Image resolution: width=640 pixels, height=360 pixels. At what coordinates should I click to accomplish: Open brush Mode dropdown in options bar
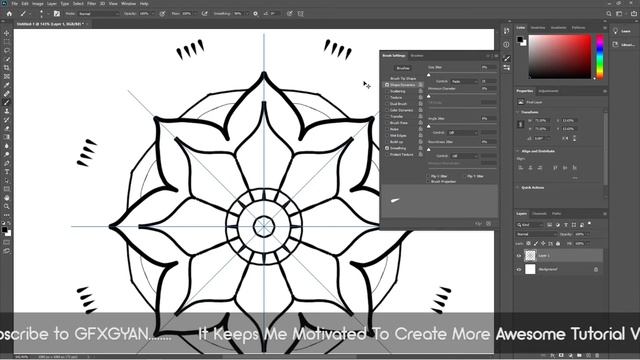tap(98, 13)
